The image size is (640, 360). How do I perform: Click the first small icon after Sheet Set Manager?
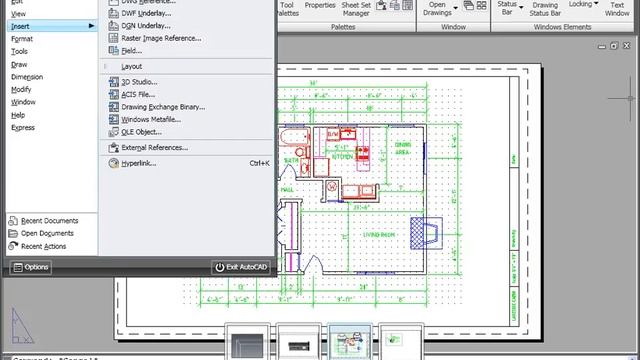[382, 5]
